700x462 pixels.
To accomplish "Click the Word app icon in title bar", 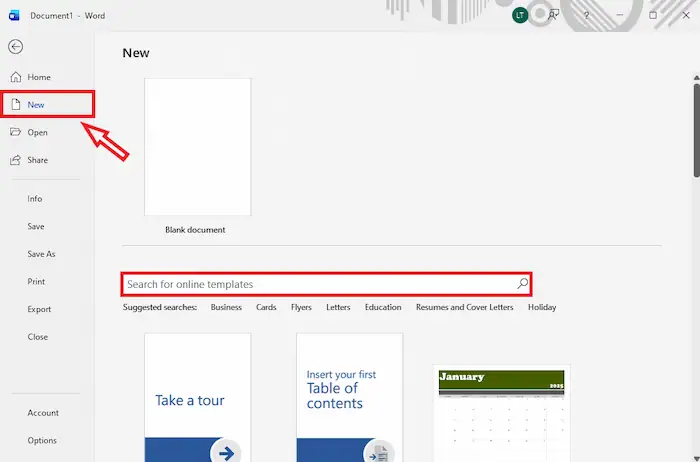I will coord(14,15).
